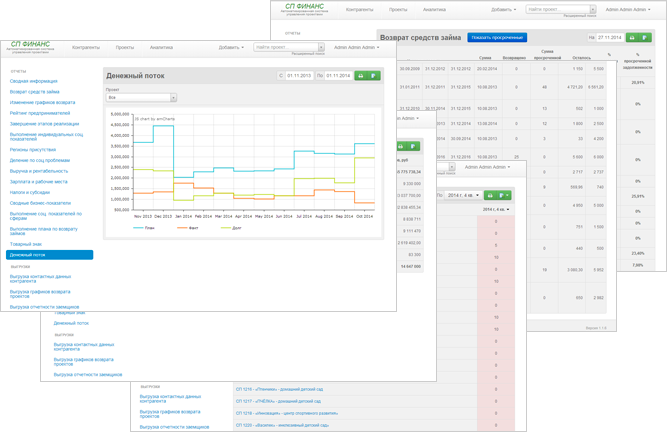Open Завершение этапов реализации in the front sidebar

[44, 124]
